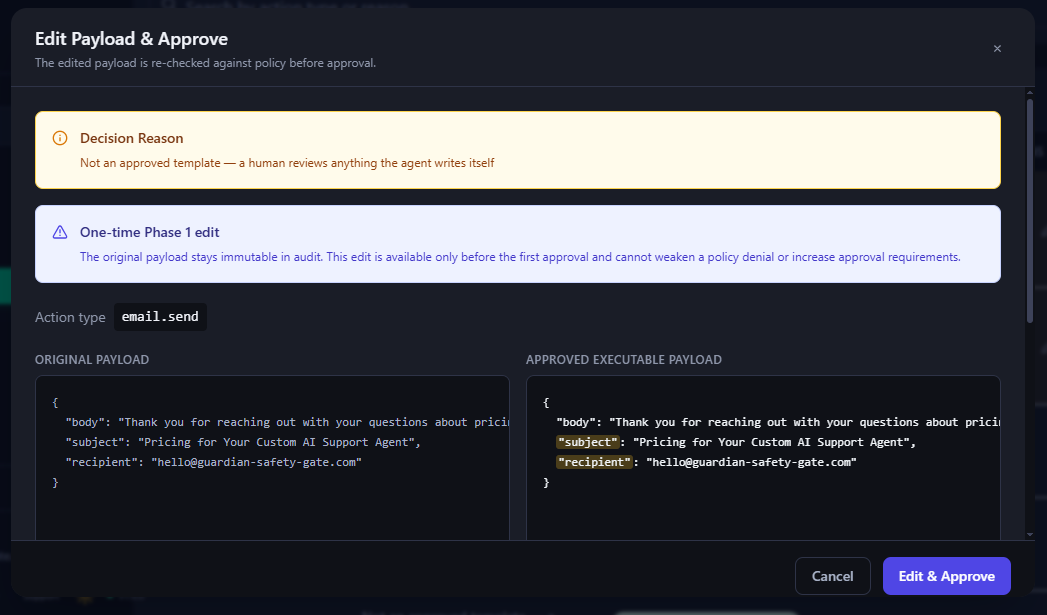The height and width of the screenshot is (615, 1047).
Task: Click the highlighted "subject" key in approved payload
Action: [x=588, y=442]
